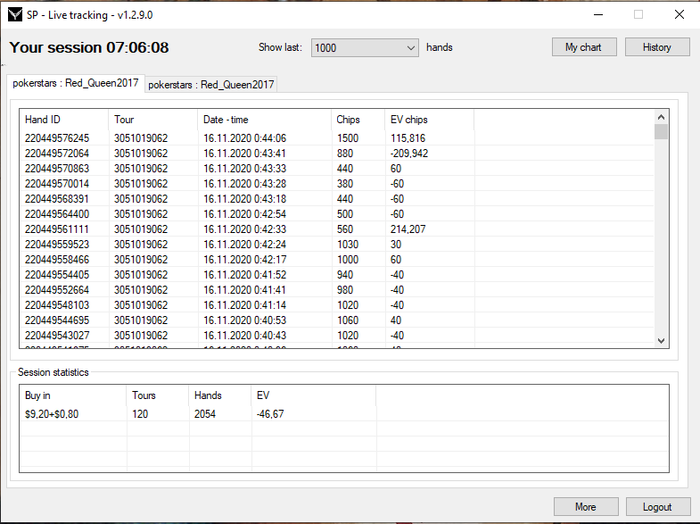Click the date 16.11.2020 0:44:06

245,138
